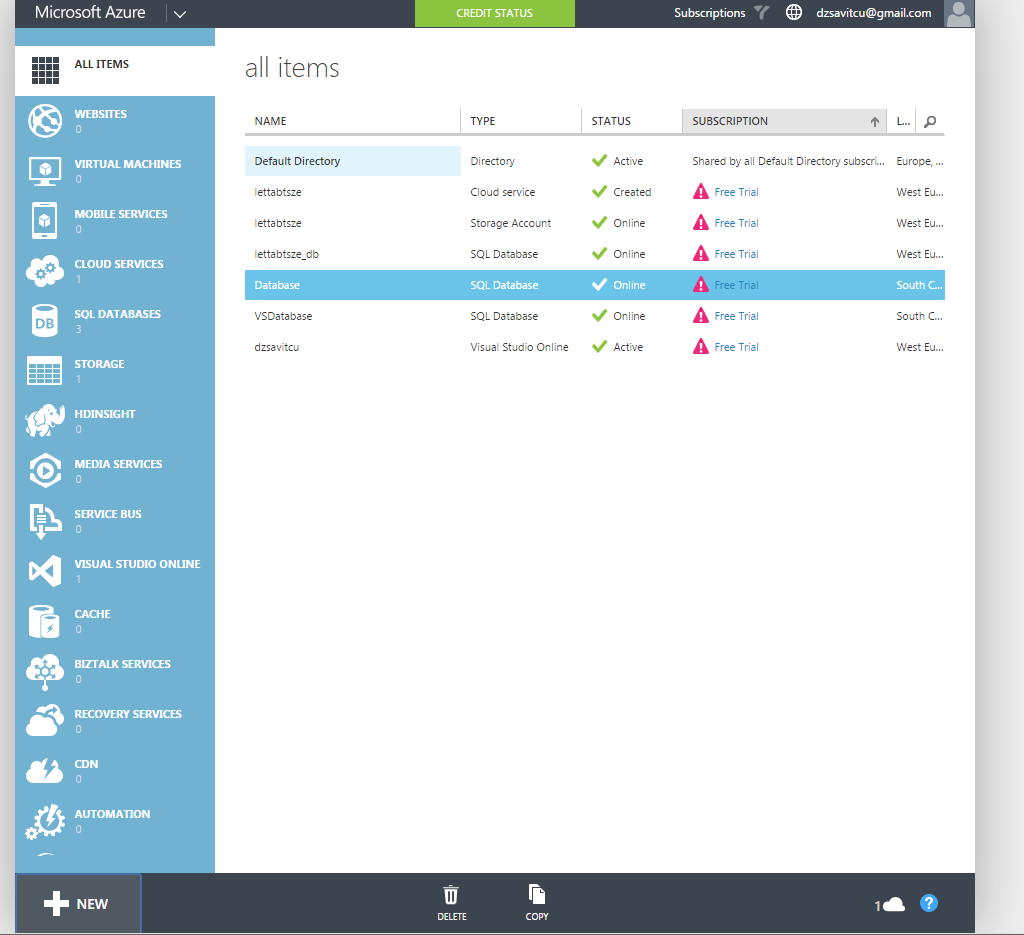Click the Cloud service type cell
The height and width of the screenshot is (935, 1024).
tap(503, 192)
